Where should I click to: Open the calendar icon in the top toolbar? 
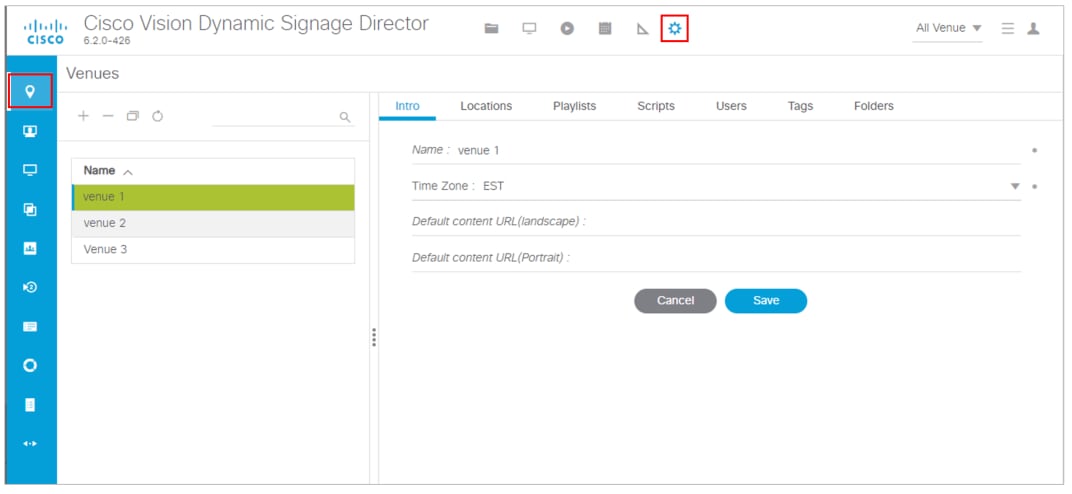(x=604, y=29)
